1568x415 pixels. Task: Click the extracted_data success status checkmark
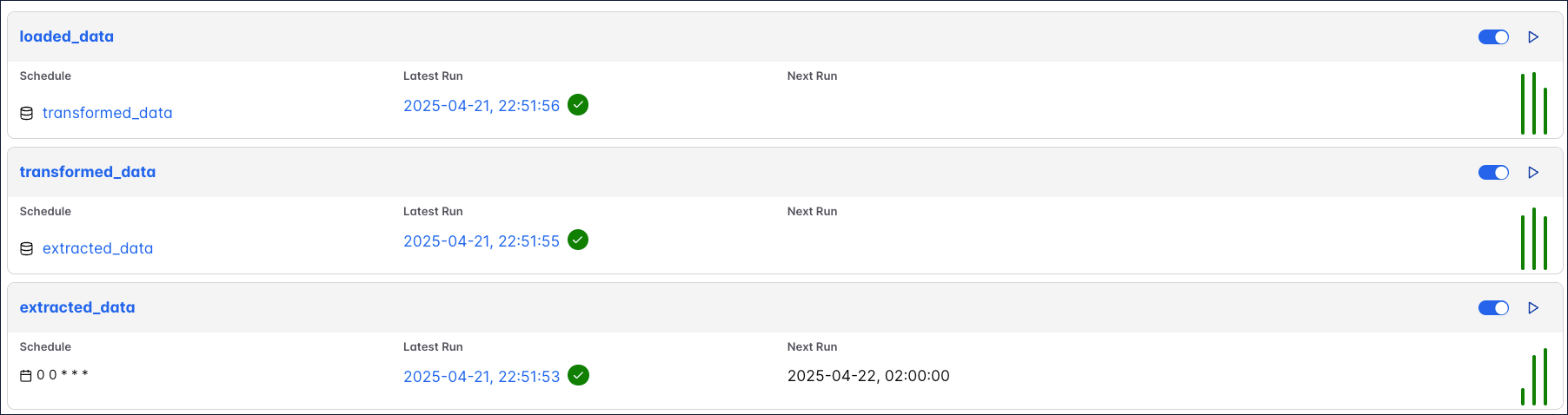click(x=578, y=375)
